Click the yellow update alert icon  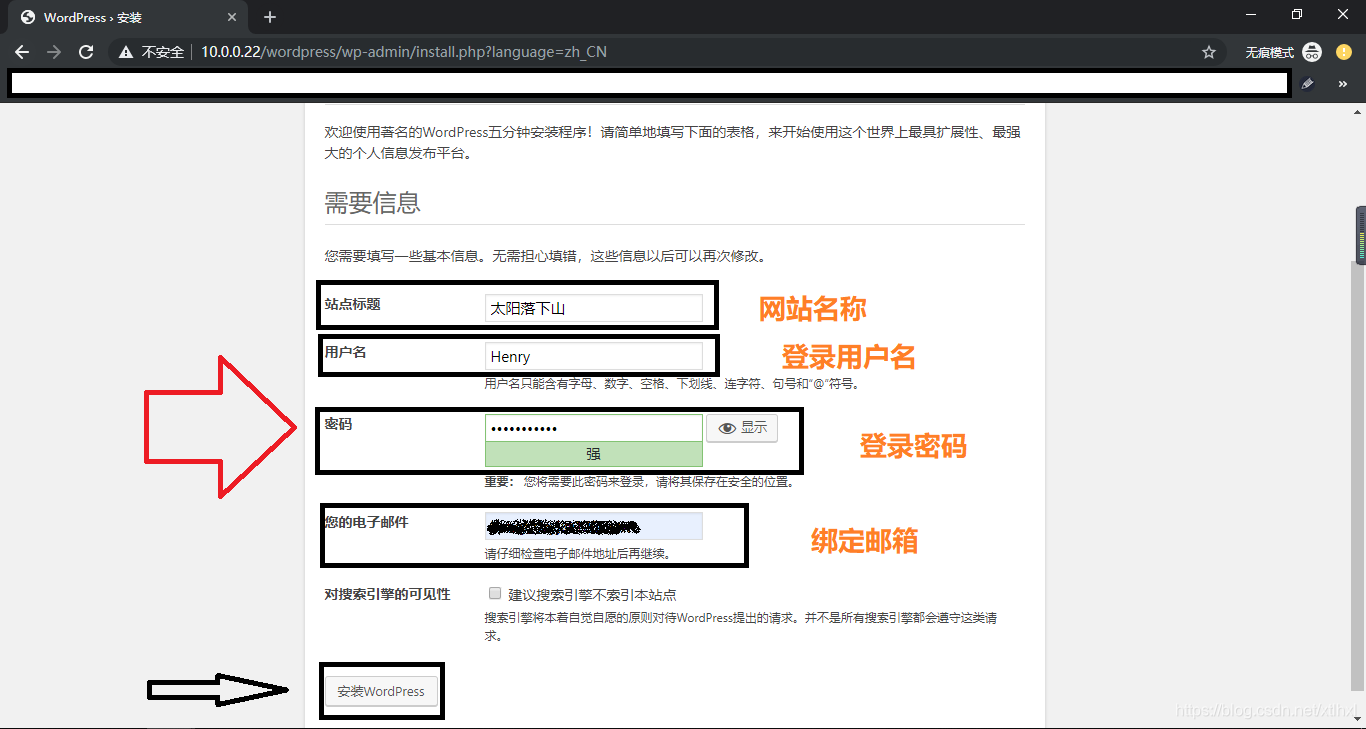click(1343, 52)
